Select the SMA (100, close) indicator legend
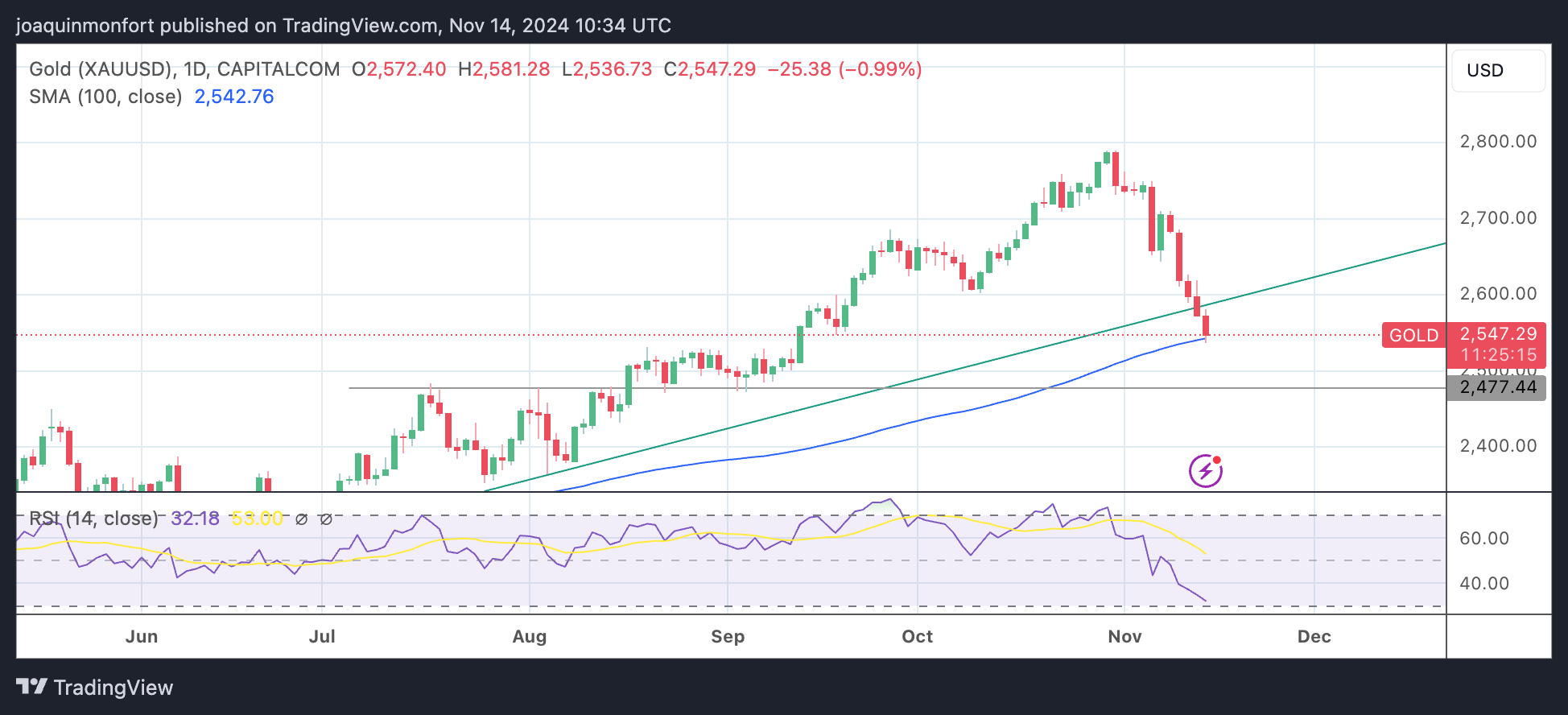This screenshot has width=1568, height=715. pyautogui.click(x=105, y=97)
